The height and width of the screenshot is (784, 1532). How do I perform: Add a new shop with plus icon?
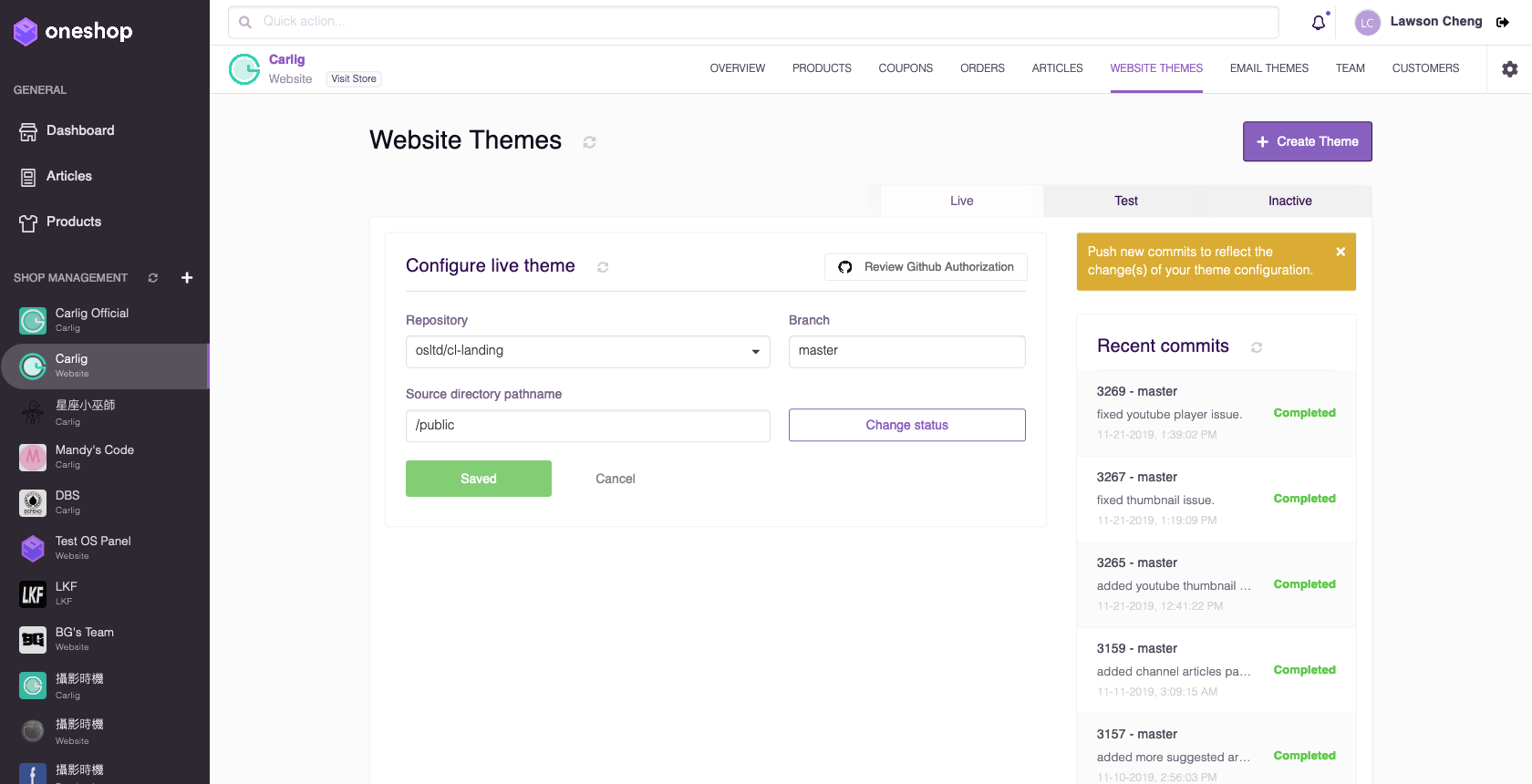187,278
